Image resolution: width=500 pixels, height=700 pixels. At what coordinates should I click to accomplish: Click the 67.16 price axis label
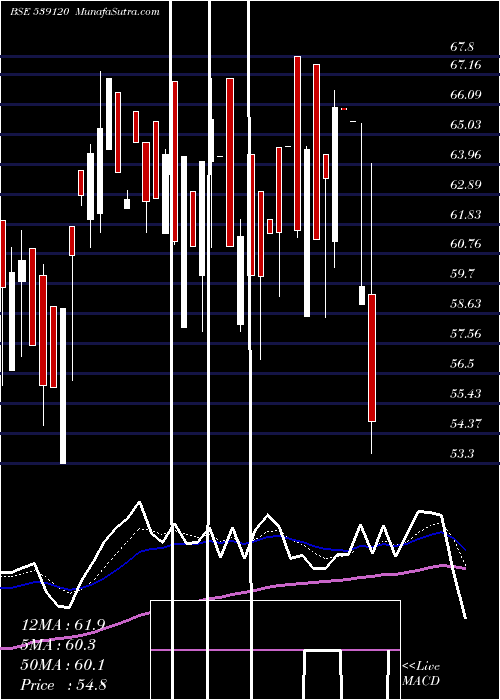coord(466,65)
